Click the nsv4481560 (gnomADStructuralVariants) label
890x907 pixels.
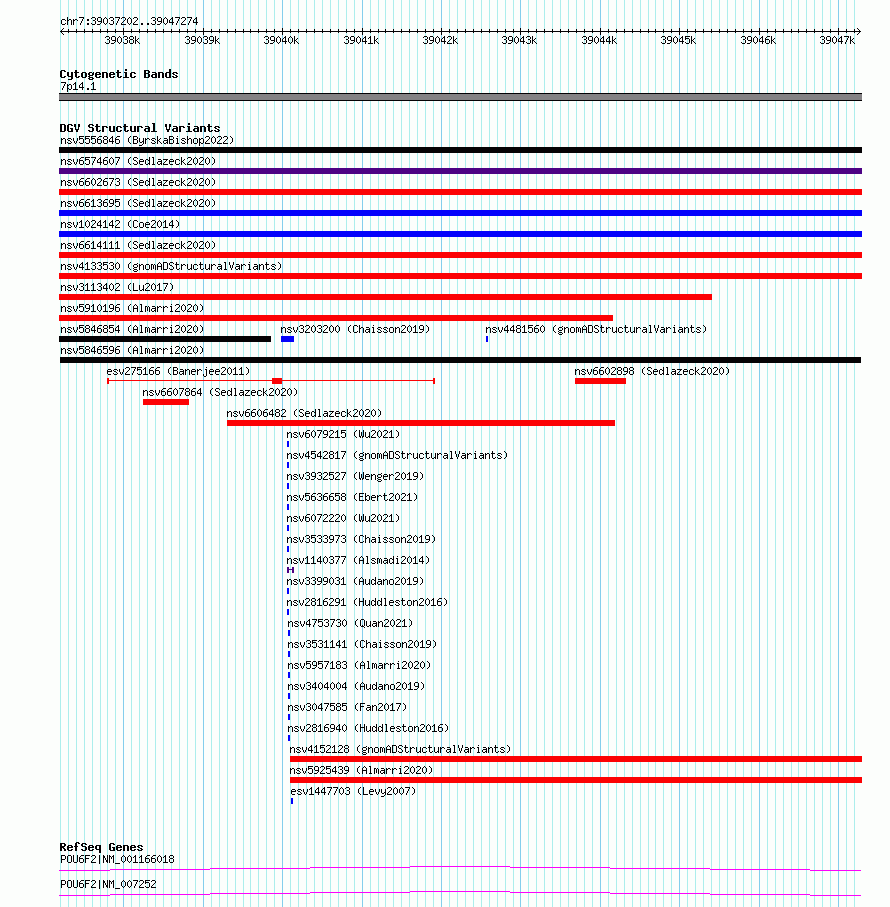click(596, 329)
